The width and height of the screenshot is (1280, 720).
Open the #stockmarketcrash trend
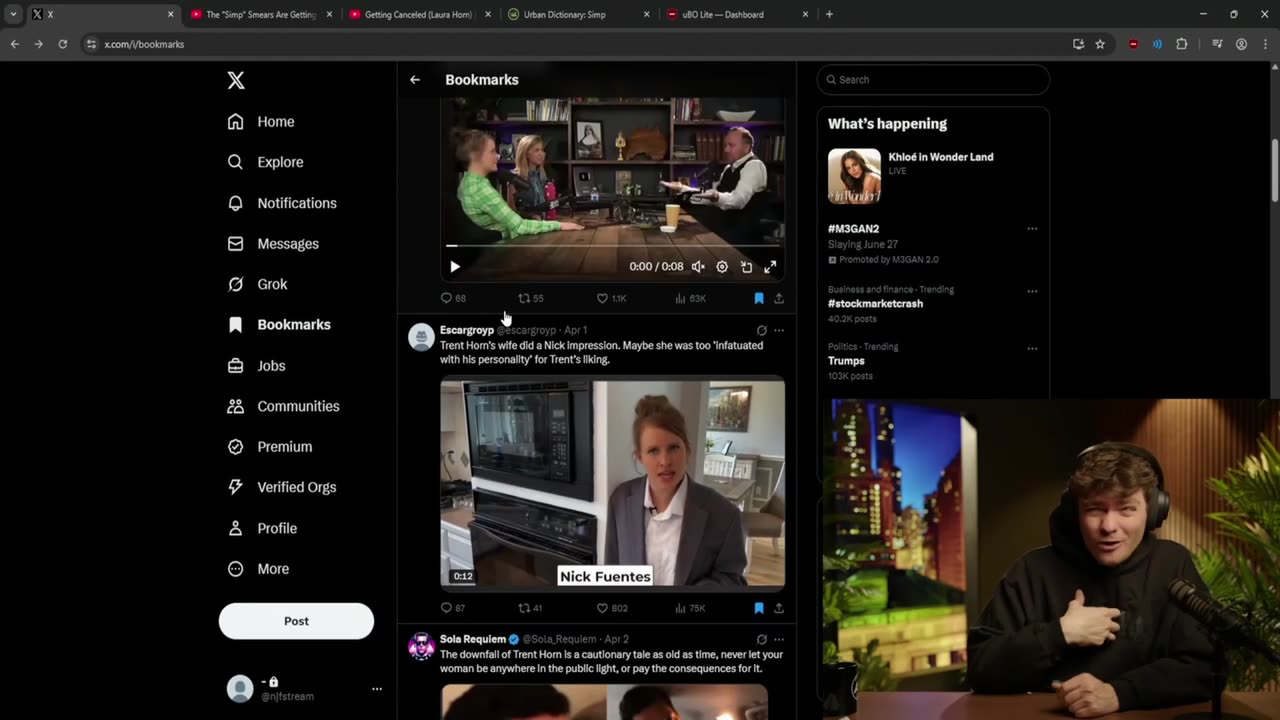click(x=875, y=303)
